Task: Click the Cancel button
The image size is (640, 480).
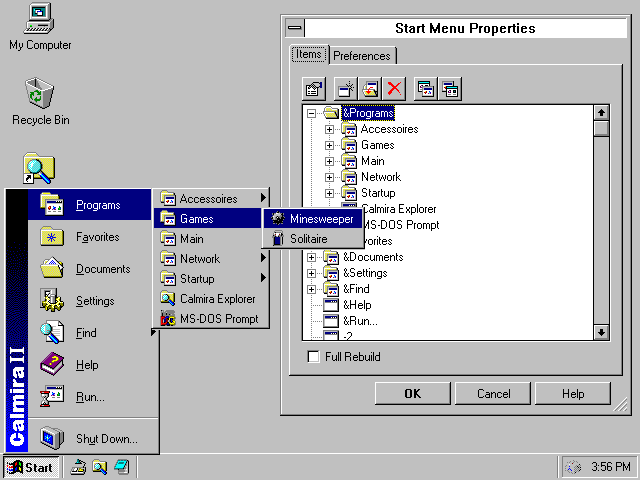Action: tap(493, 393)
